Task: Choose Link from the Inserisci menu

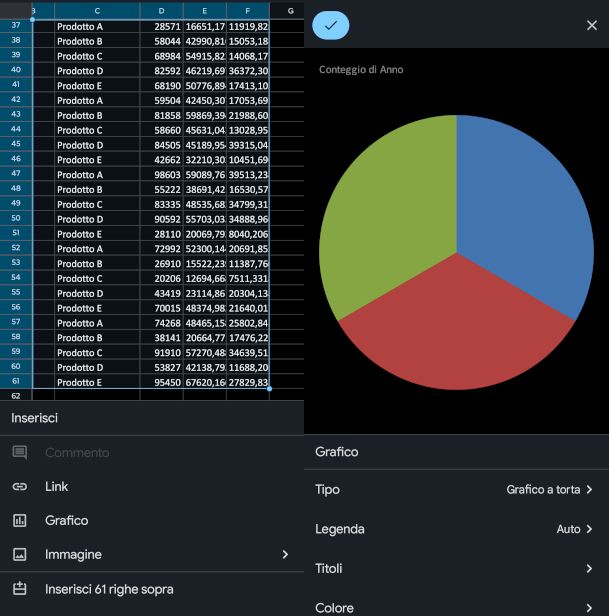Action: point(152,486)
